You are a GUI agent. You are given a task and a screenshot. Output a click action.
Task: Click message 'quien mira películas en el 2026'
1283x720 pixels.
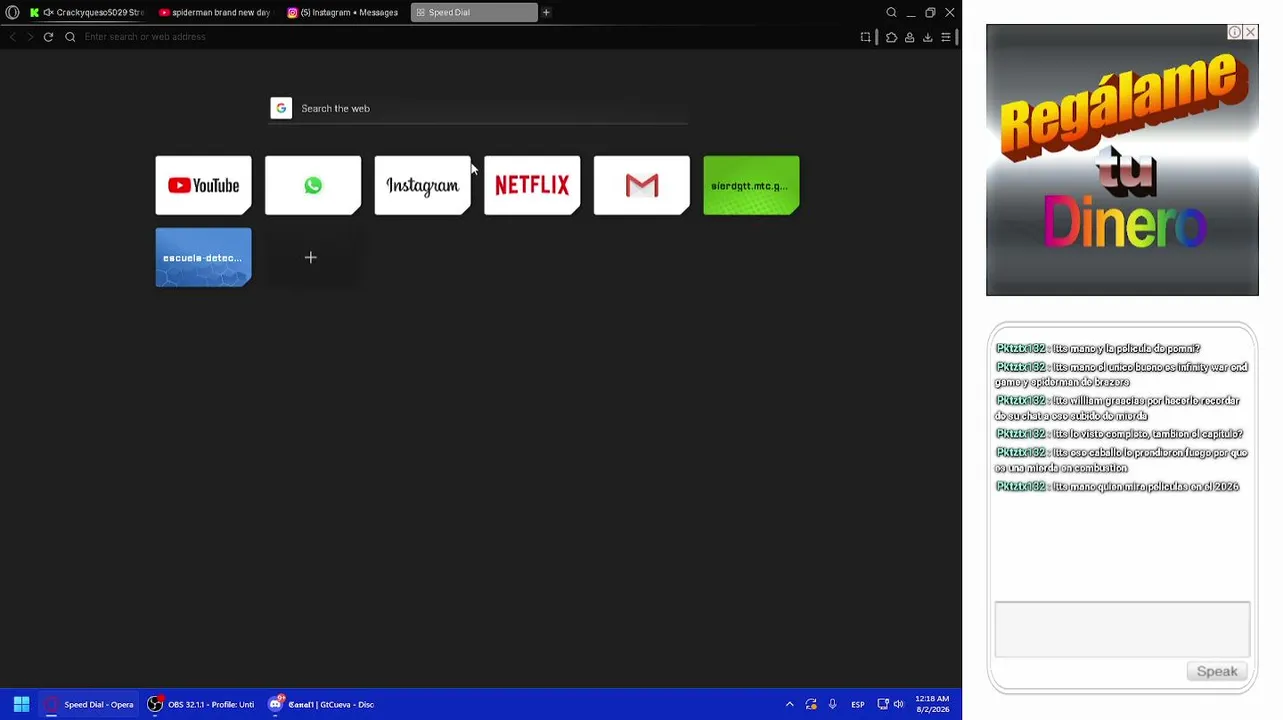(1117, 486)
